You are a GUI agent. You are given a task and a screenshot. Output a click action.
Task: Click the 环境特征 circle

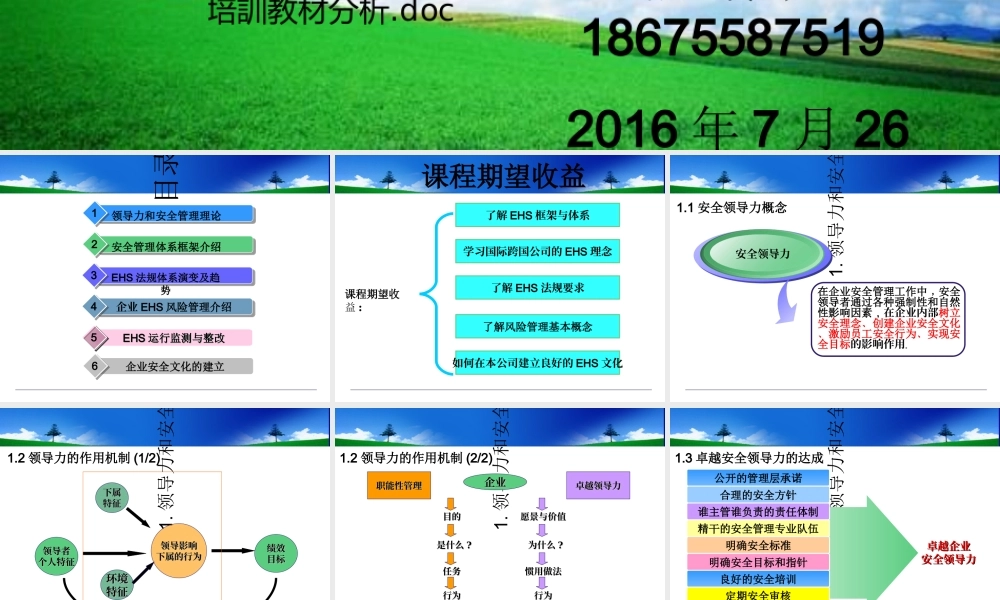click(117, 584)
